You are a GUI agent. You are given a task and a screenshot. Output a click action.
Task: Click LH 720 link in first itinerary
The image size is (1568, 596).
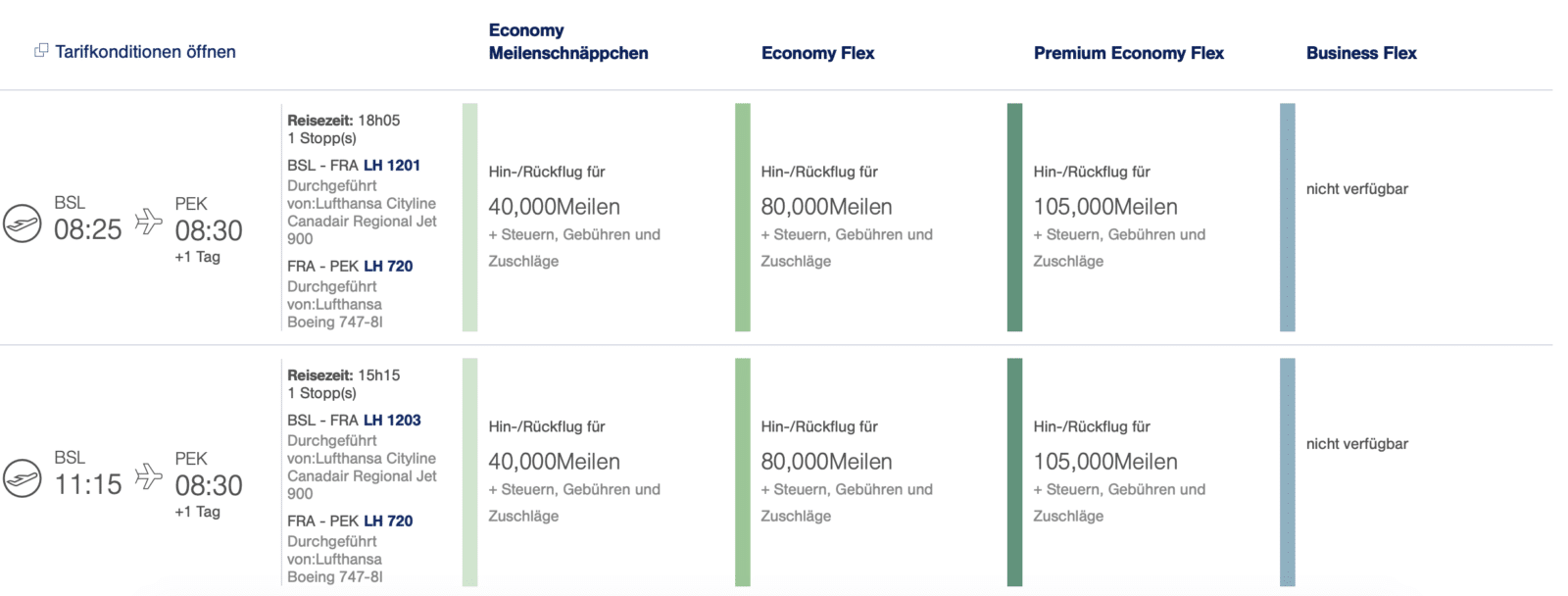tap(387, 266)
